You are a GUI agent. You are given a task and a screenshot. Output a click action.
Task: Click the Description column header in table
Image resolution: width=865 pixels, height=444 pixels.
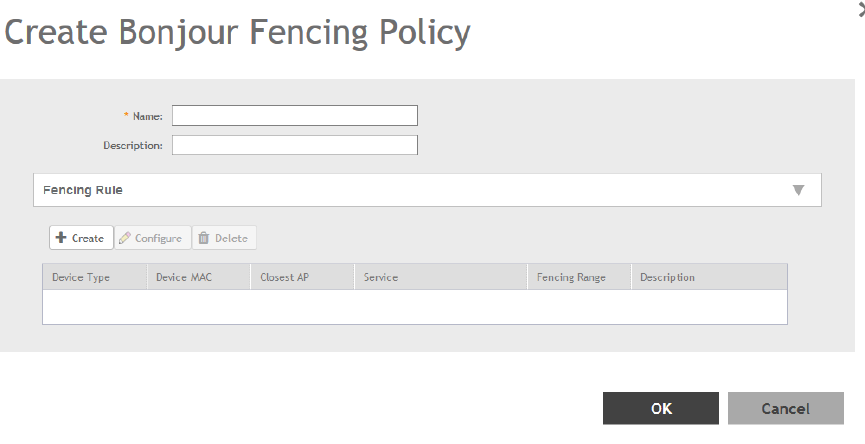(667, 277)
